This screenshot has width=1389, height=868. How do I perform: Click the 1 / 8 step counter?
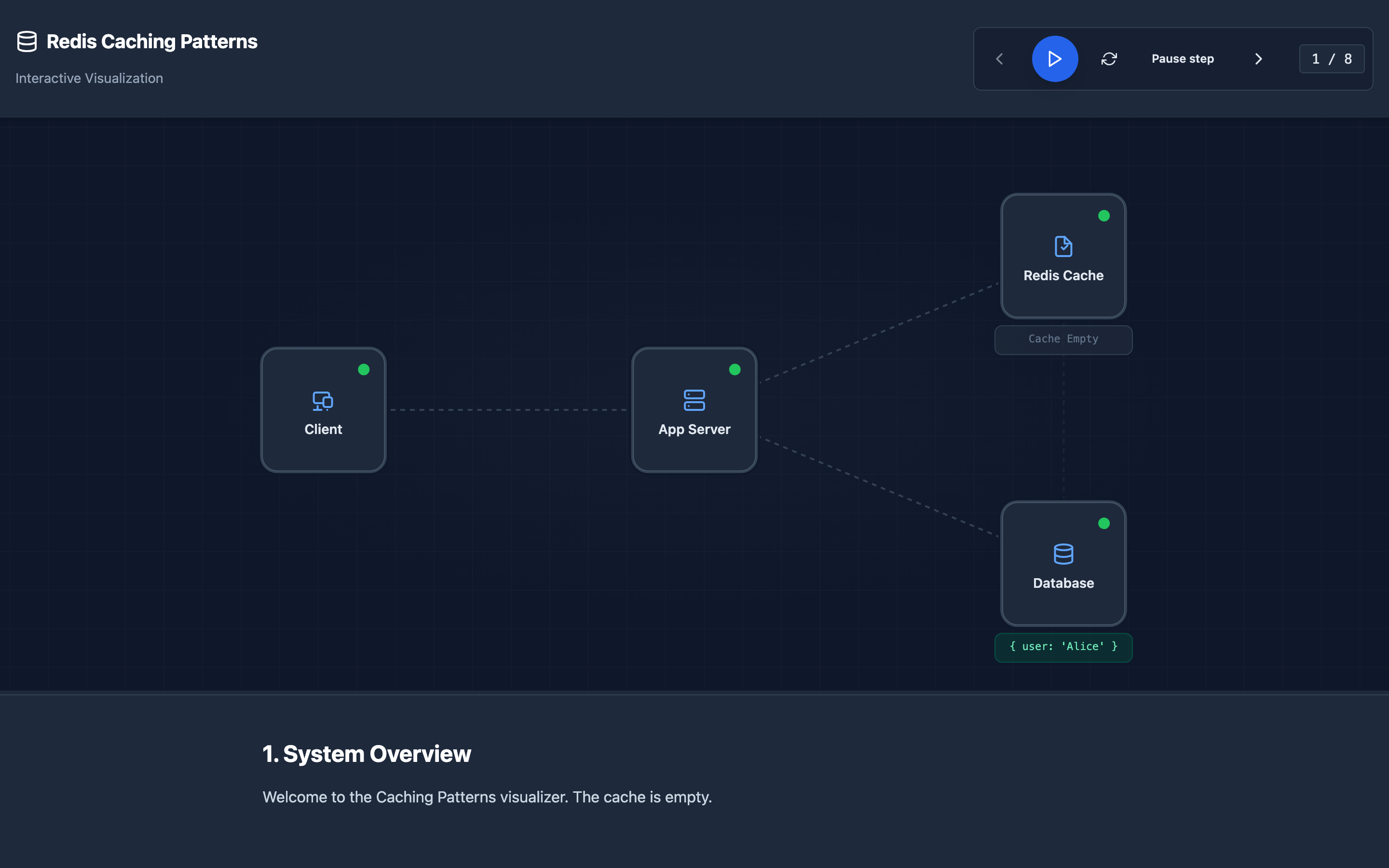(1332, 58)
